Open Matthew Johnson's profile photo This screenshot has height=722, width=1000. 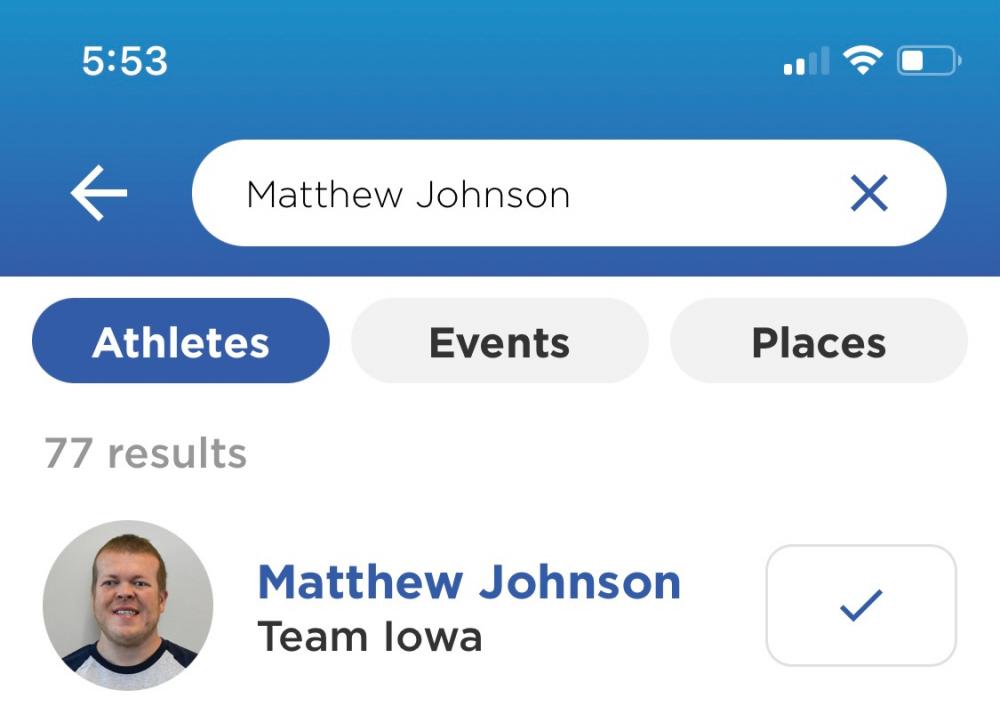pos(128,605)
